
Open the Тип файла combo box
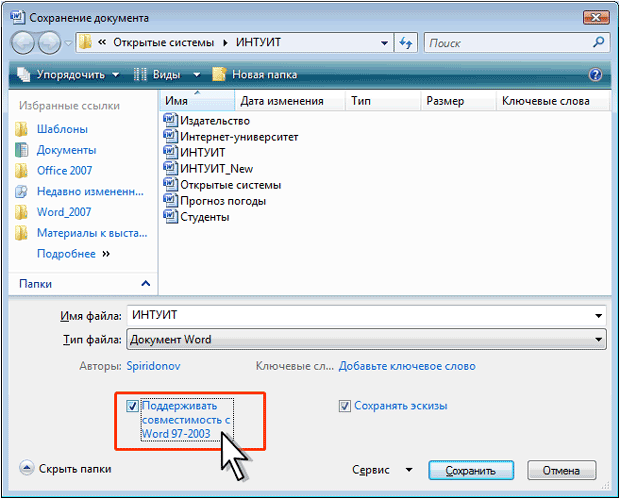366,339
